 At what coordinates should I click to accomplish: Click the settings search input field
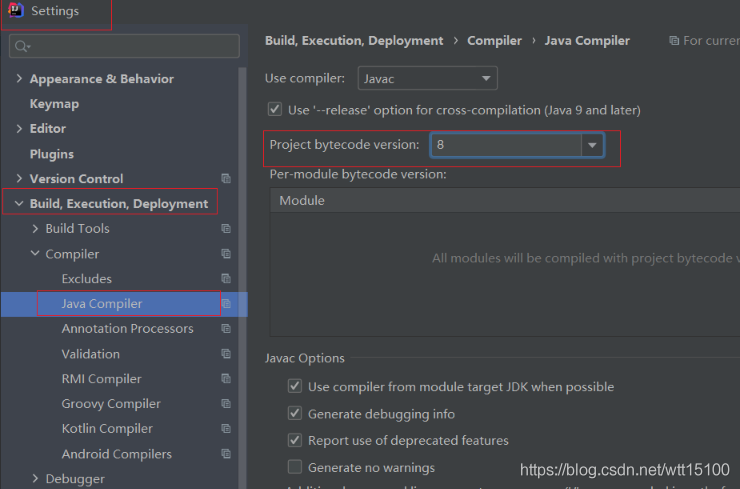[130, 46]
